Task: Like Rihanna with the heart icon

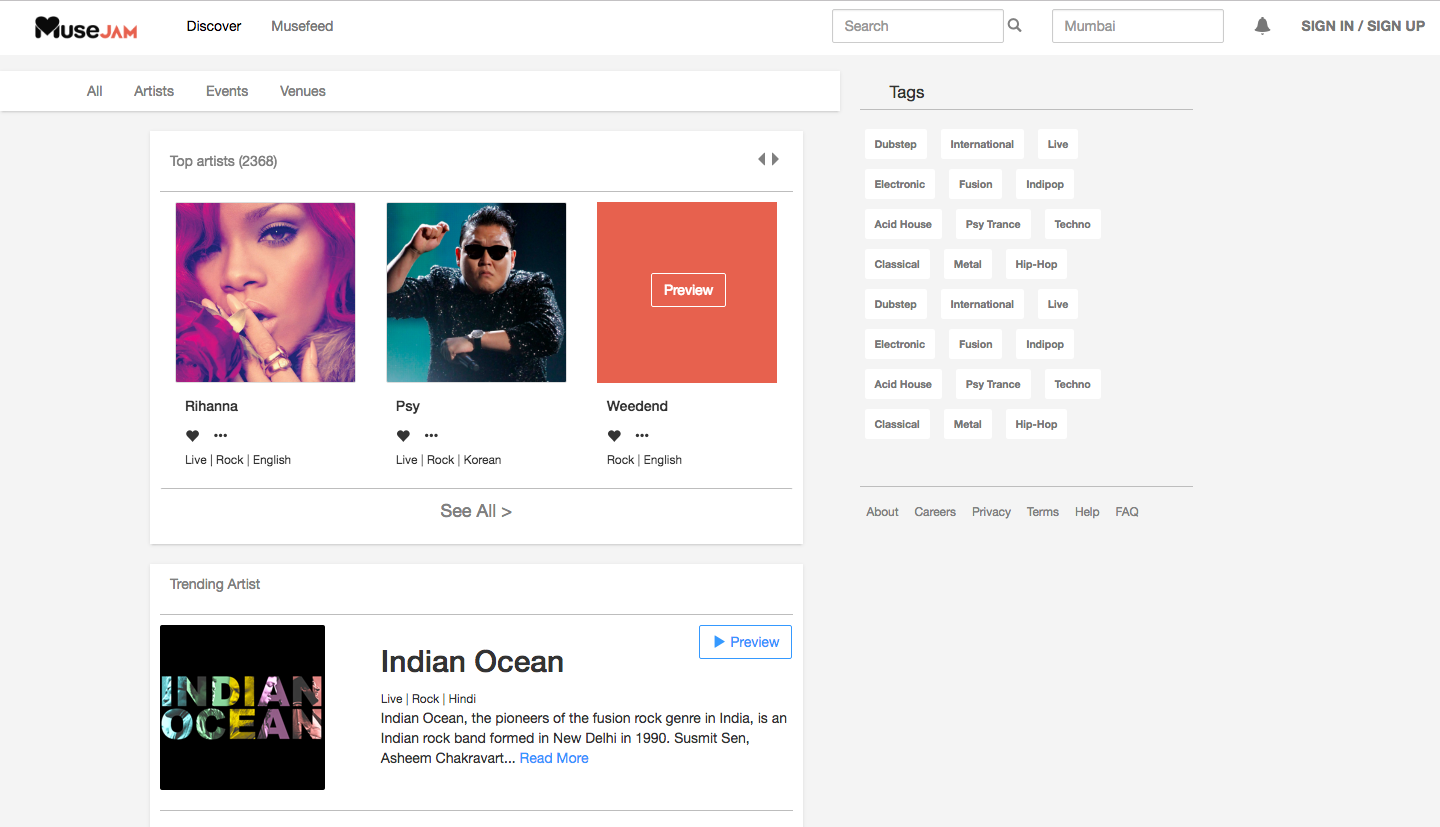Action: click(x=192, y=435)
